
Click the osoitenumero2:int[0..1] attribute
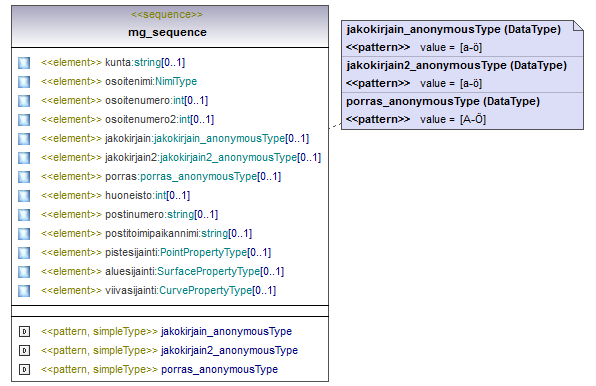point(160,119)
